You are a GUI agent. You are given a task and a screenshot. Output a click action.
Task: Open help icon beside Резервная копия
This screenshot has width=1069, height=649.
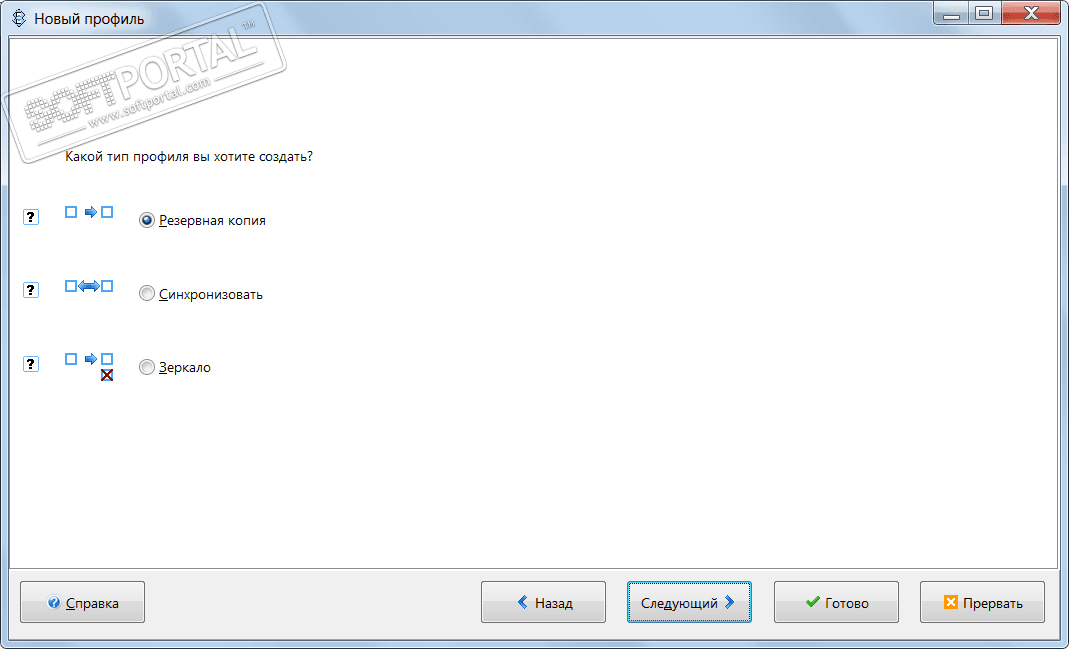[31, 217]
